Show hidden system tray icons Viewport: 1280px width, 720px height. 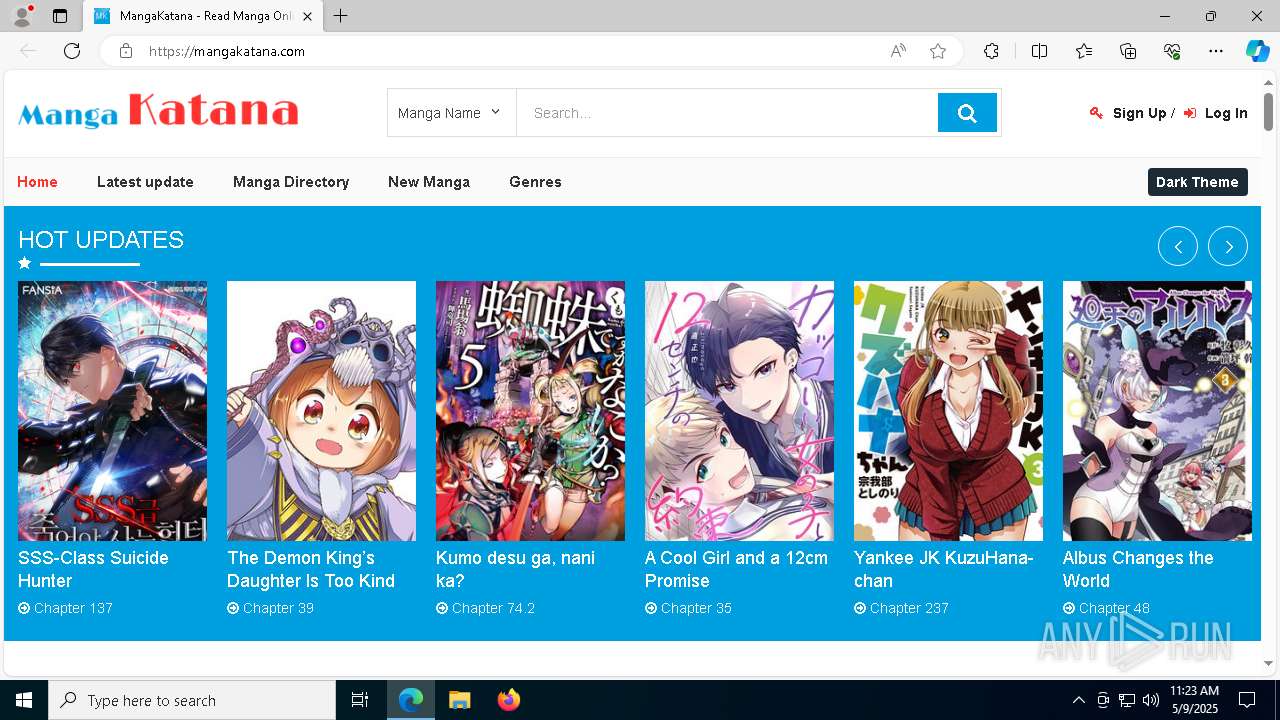(x=1078, y=700)
